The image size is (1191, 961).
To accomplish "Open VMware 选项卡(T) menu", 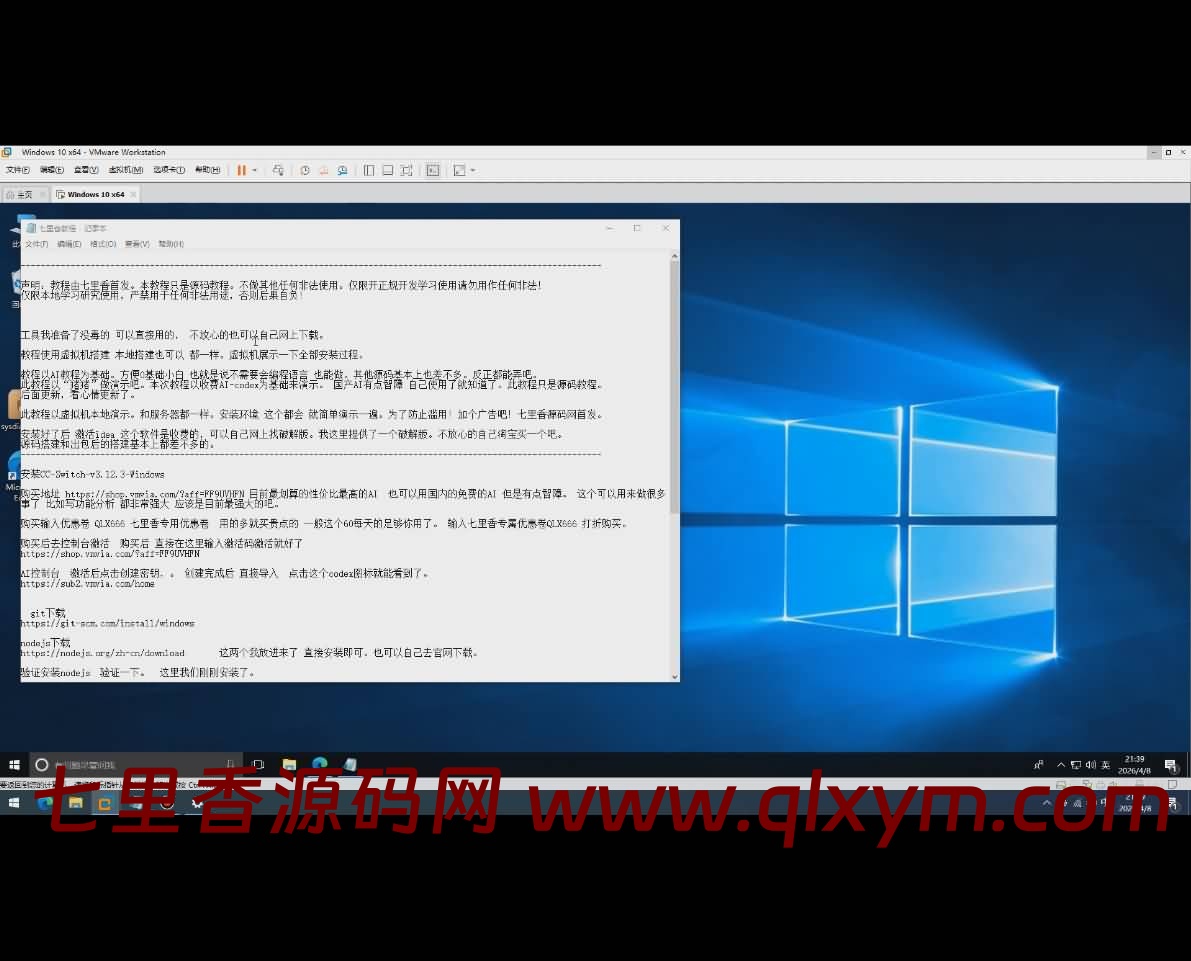I will click(x=169, y=170).
